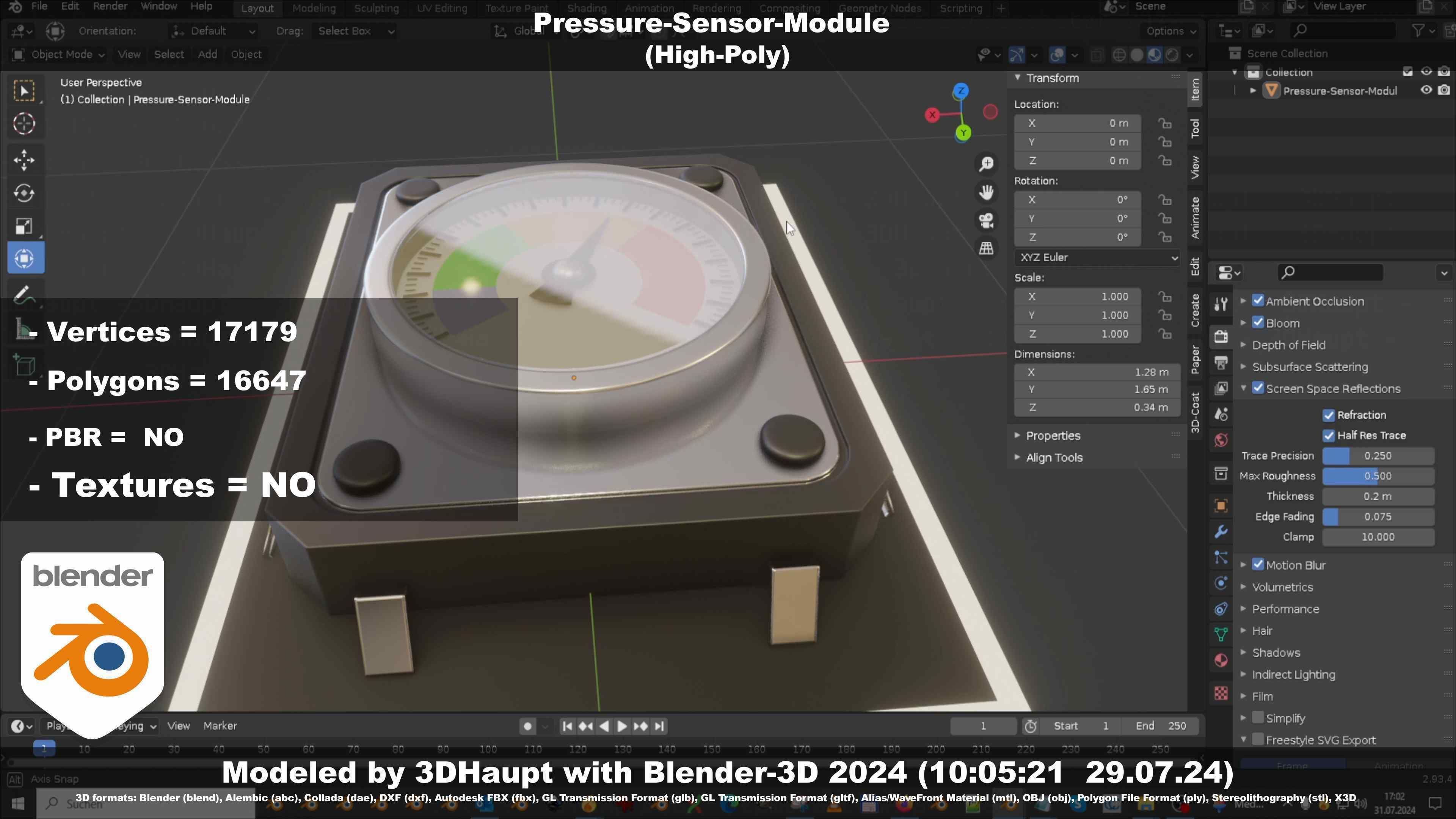Screen dimensions: 1456x819
Task: Enable the Simplify checkbox
Action: pos(1258,718)
